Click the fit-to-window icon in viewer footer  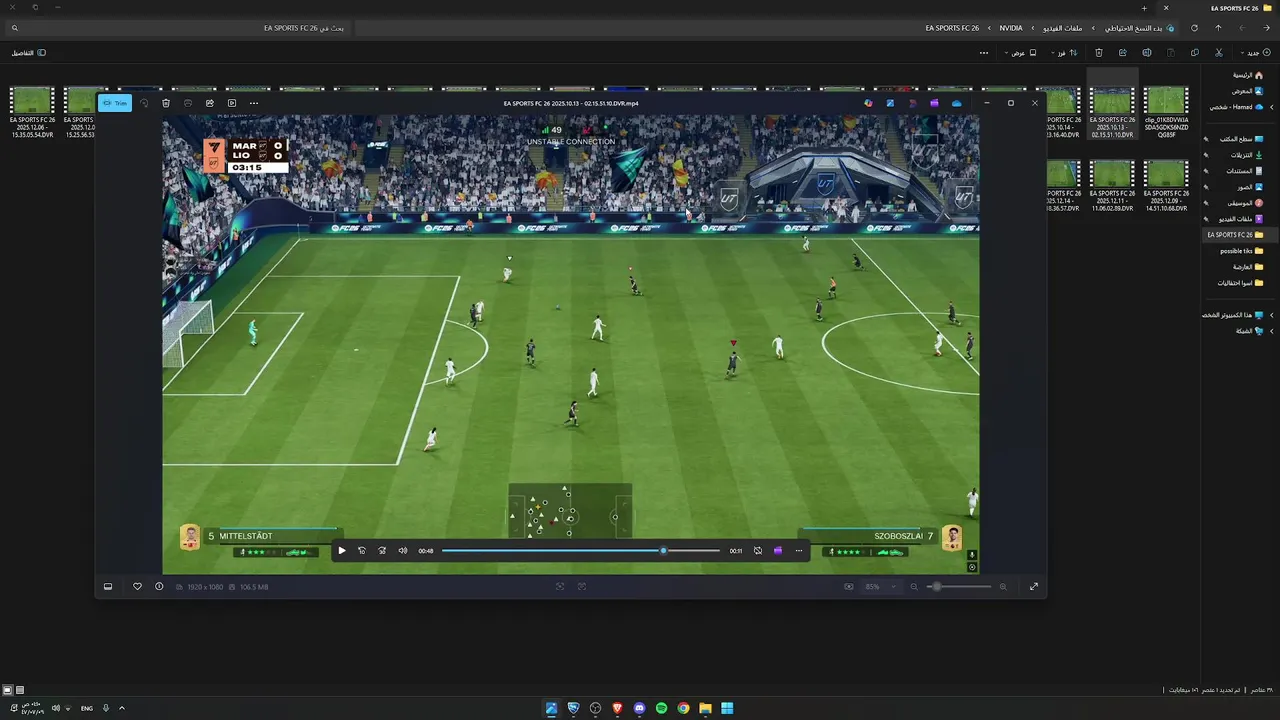pos(560,587)
